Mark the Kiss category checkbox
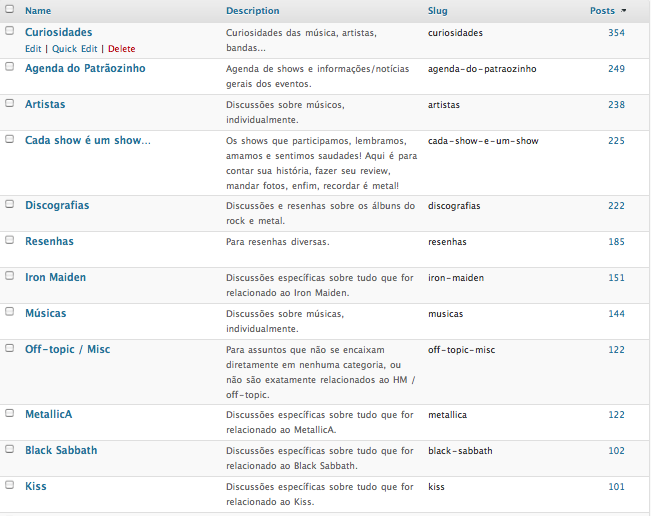 9,486
